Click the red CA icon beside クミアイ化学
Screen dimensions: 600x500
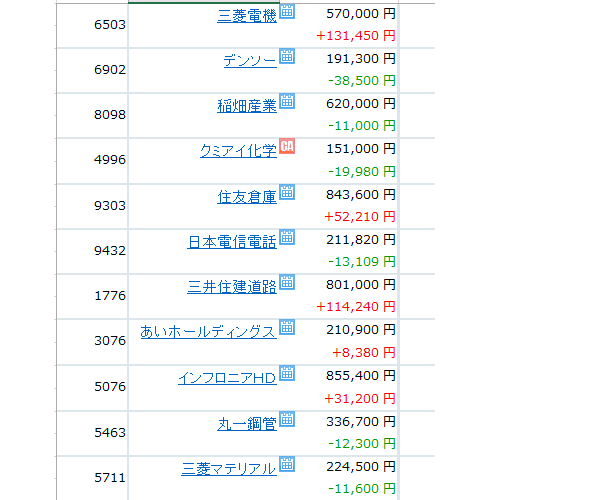(x=287, y=146)
